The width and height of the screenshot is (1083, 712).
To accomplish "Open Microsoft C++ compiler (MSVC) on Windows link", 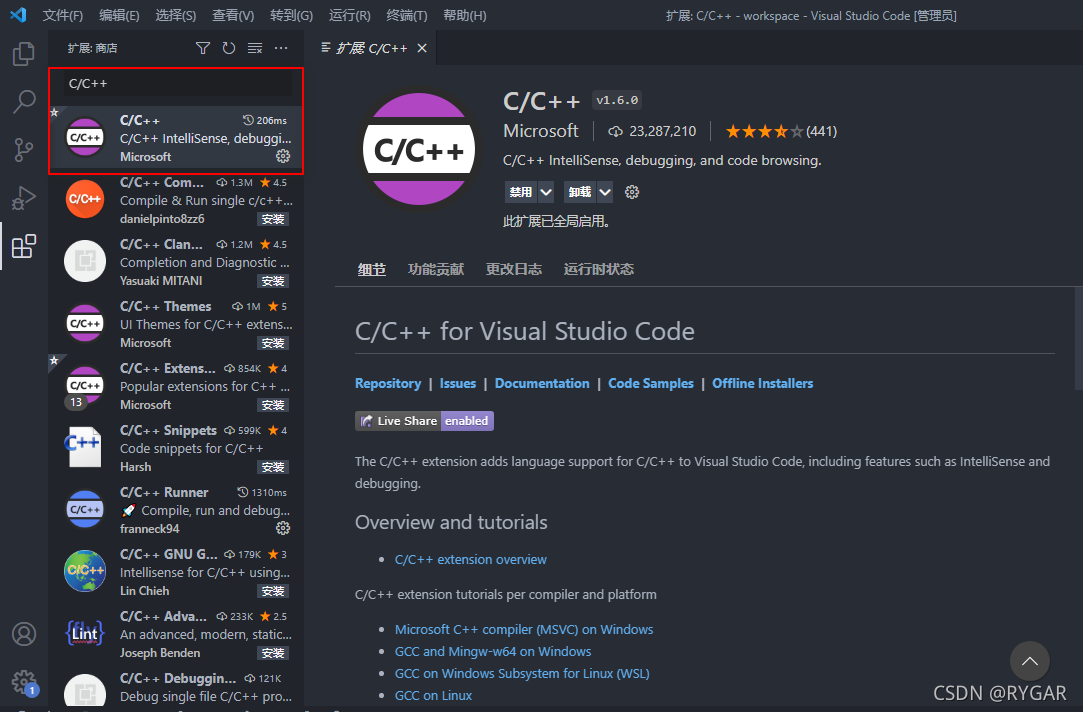I will click(x=524, y=629).
